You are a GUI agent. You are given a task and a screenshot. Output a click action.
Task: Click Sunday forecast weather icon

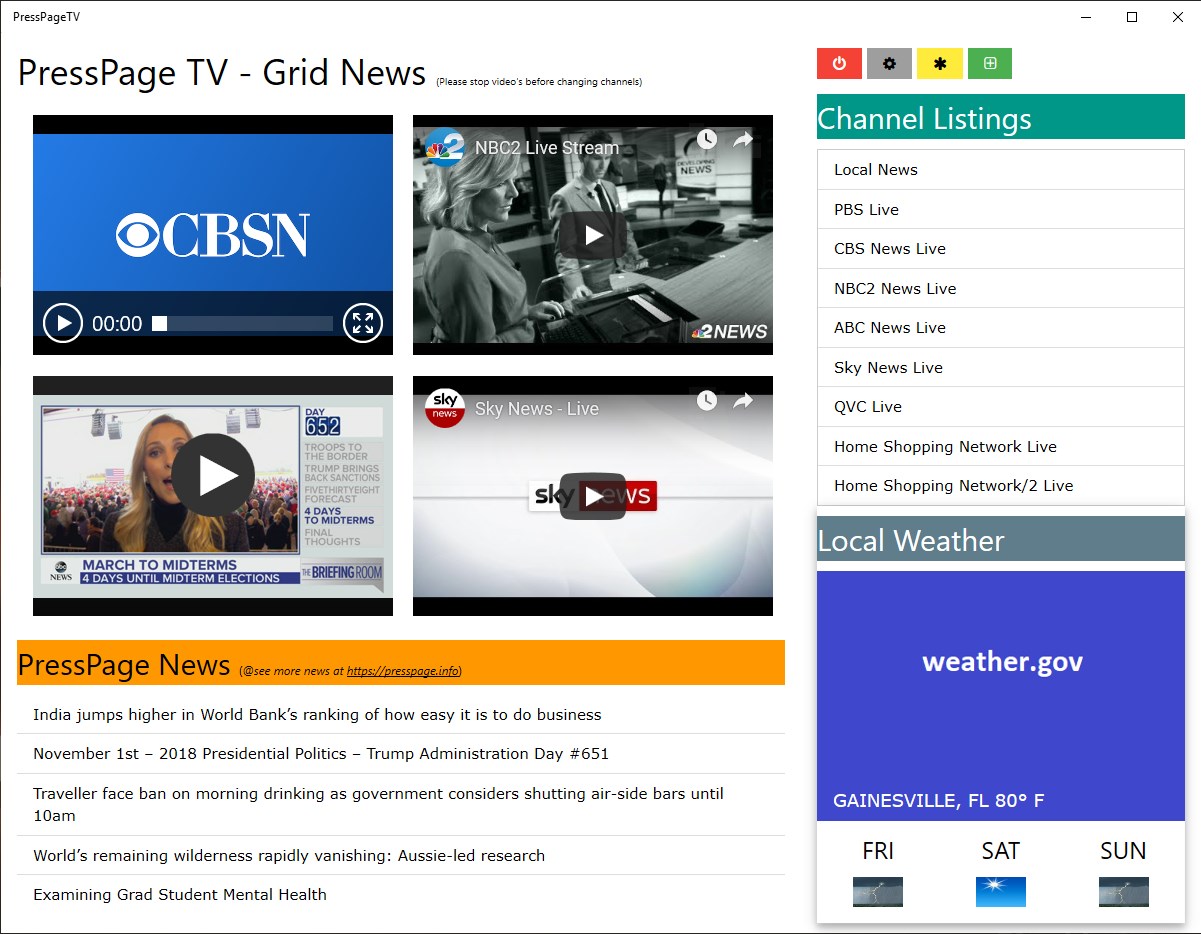(1123, 892)
